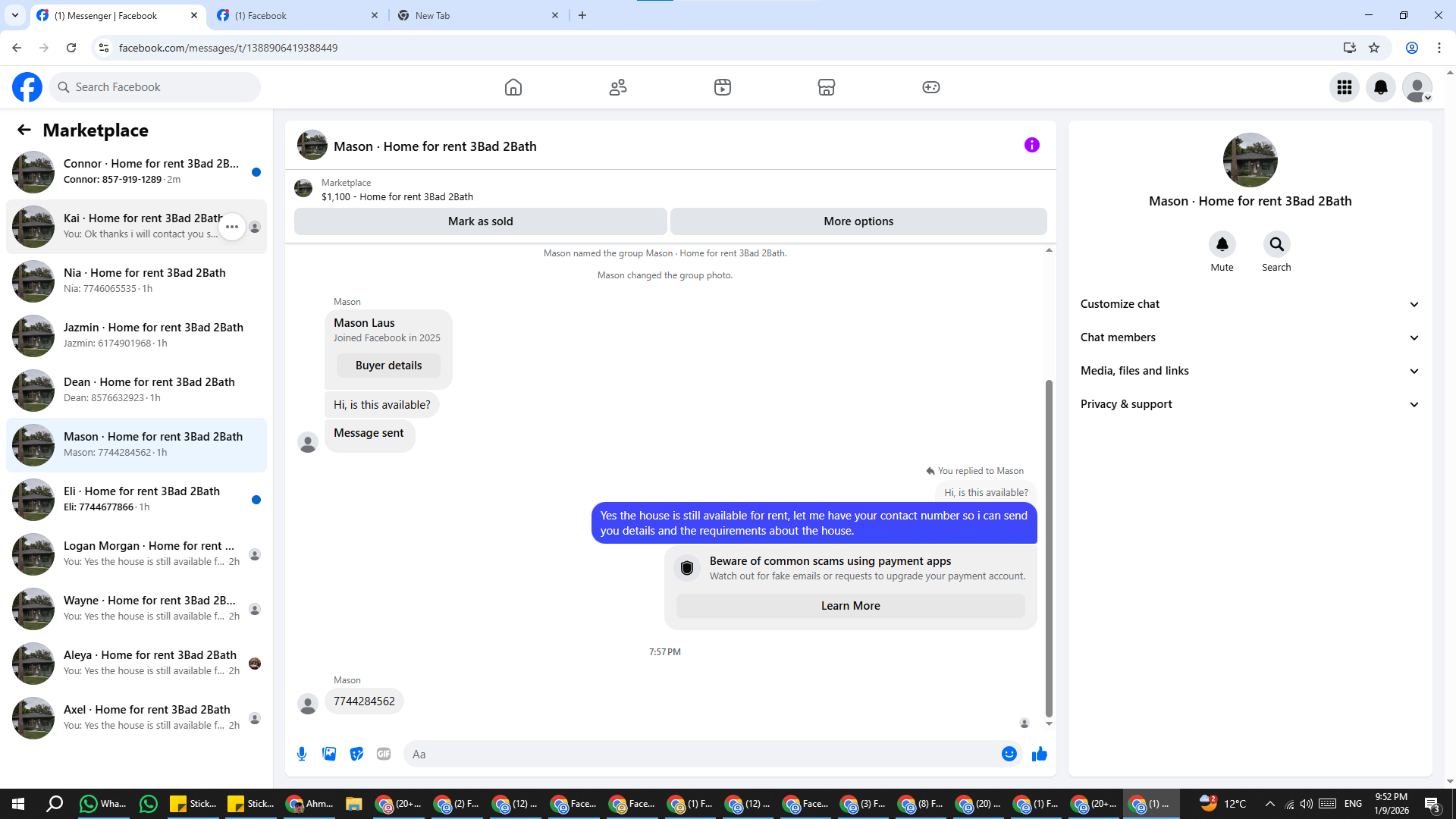Open the Facebook notifications bell

click(x=1381, y=87)
